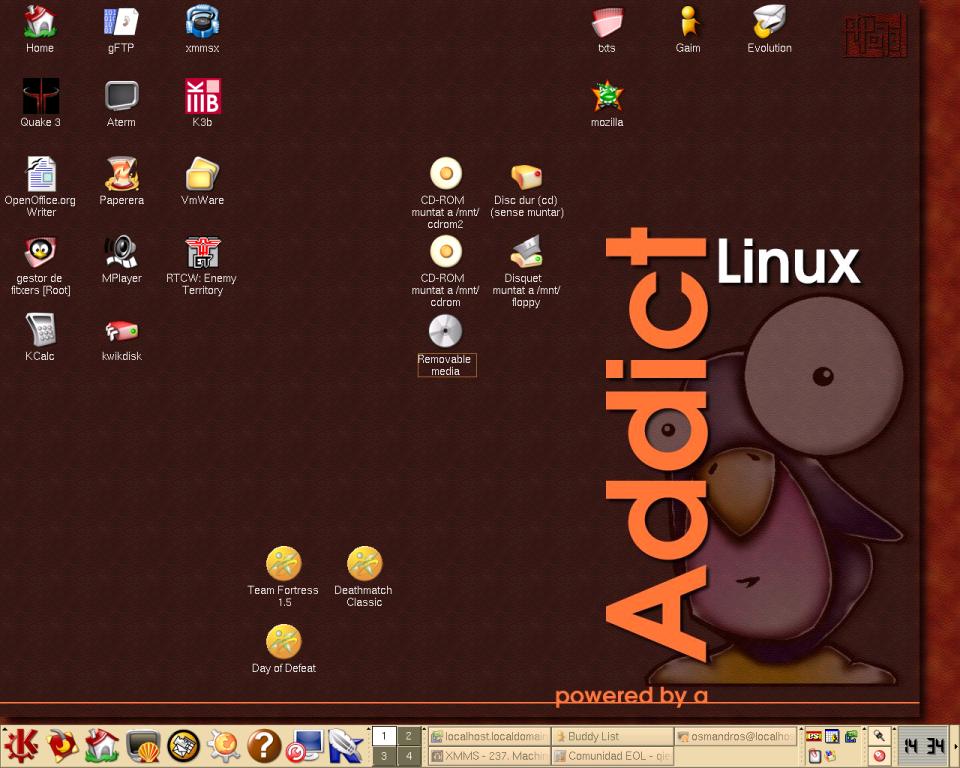The image size is (960, 768).
Task: Switch to virtual desktop 2 in the pager
Action: click(409, 736)
